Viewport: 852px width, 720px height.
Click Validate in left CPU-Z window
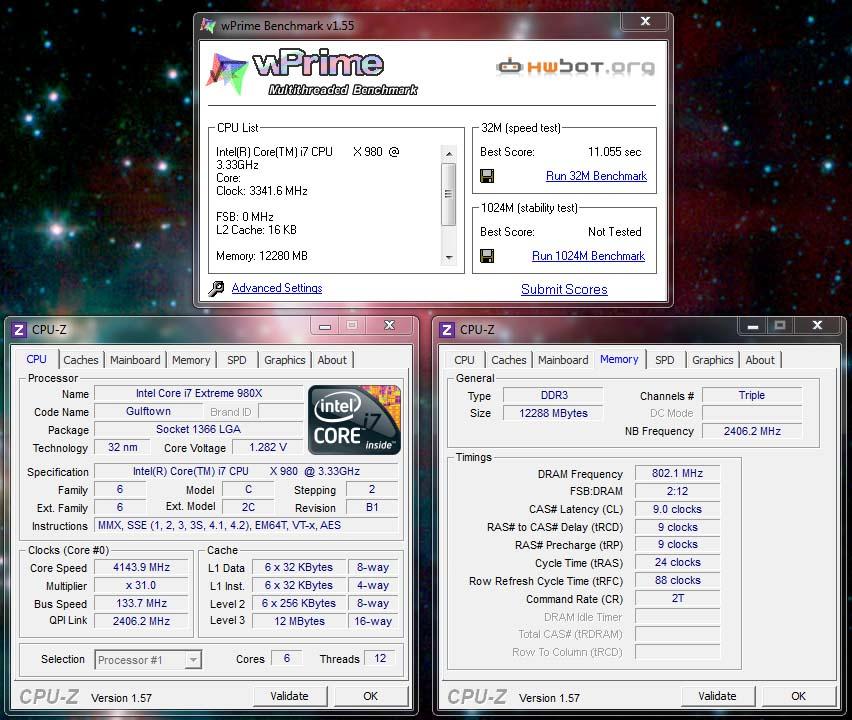point(290,696)
